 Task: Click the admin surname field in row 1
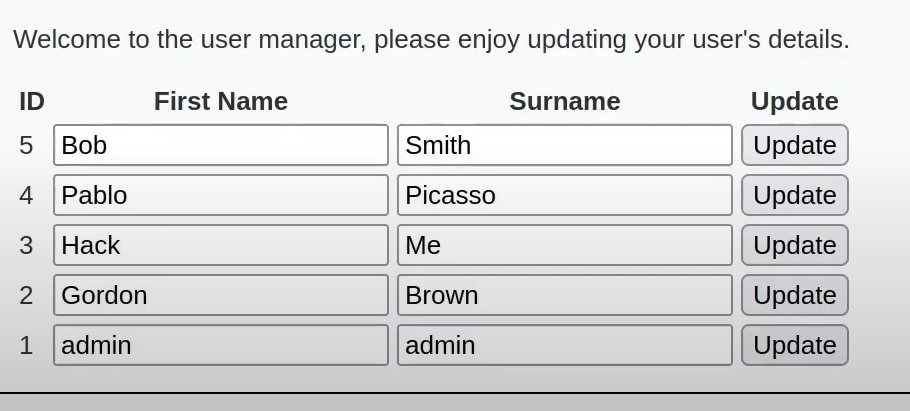pos(564,345)
